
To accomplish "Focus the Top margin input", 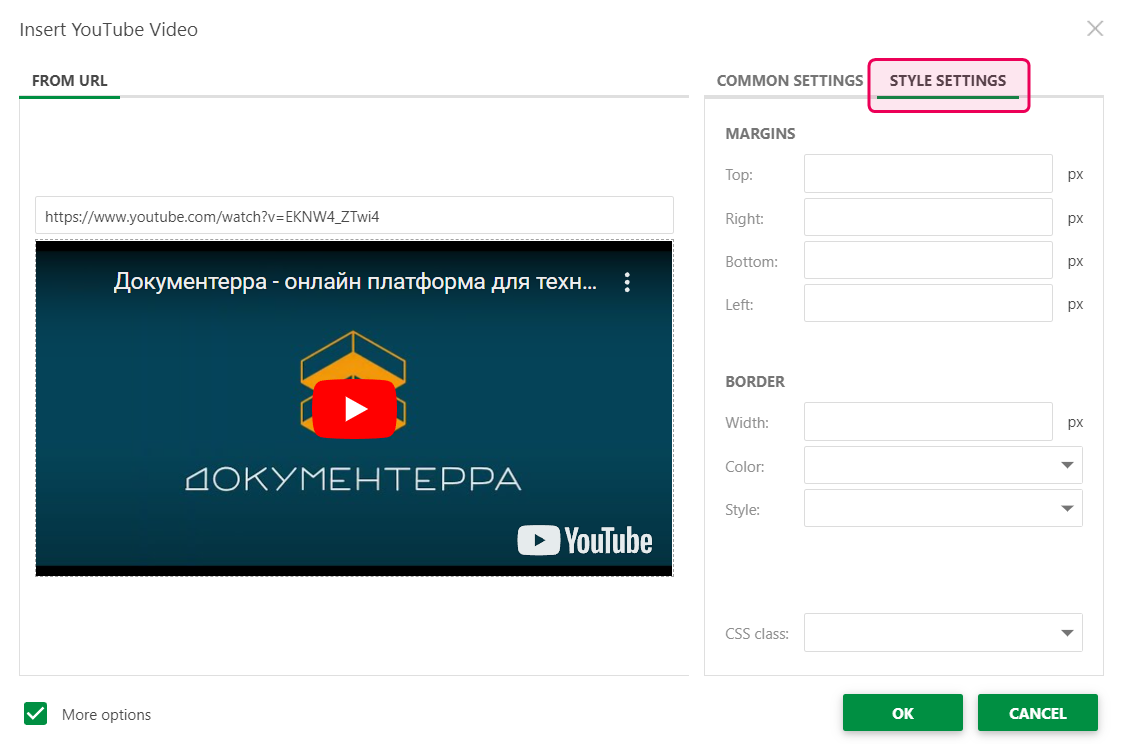I will (927, 173).
